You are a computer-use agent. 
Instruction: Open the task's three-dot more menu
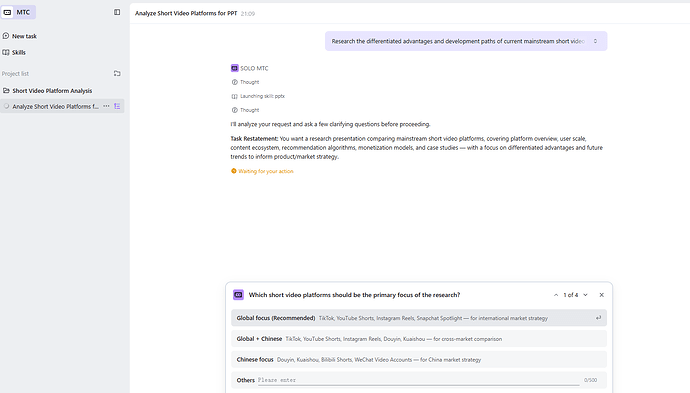[x=106, y=106]
